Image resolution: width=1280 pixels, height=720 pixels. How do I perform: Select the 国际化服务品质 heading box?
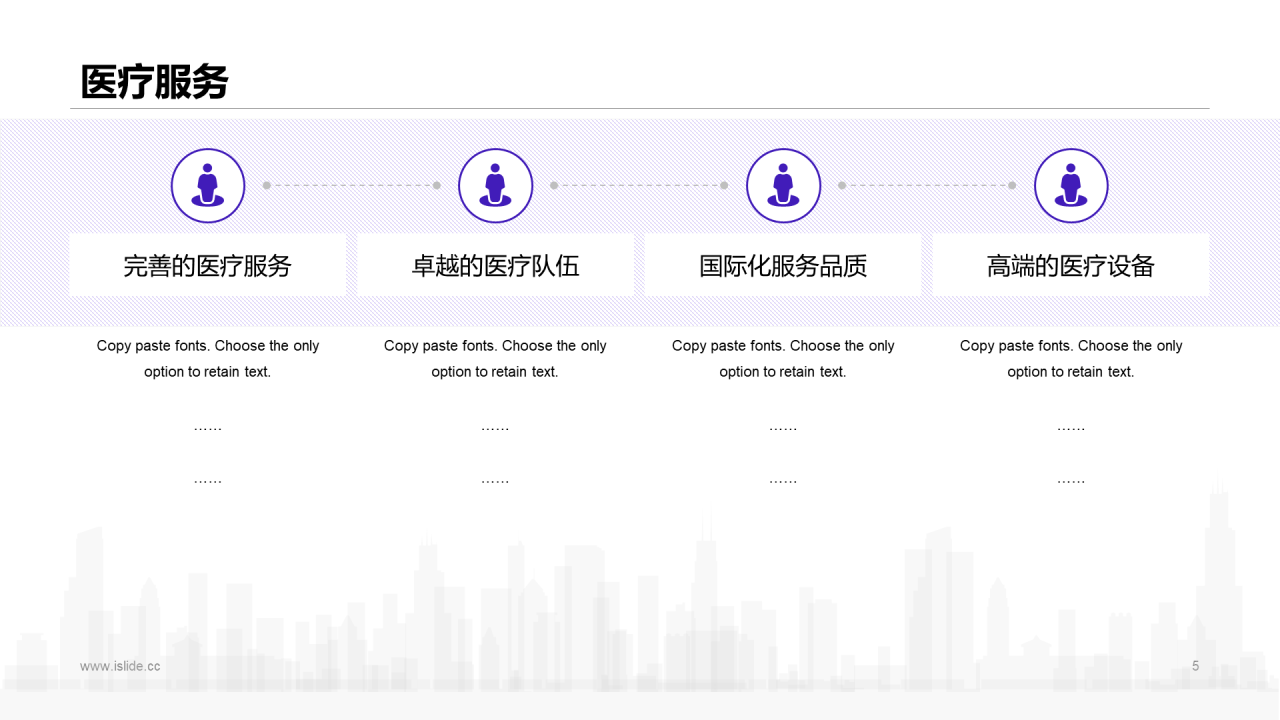click(x=783, y=265)
